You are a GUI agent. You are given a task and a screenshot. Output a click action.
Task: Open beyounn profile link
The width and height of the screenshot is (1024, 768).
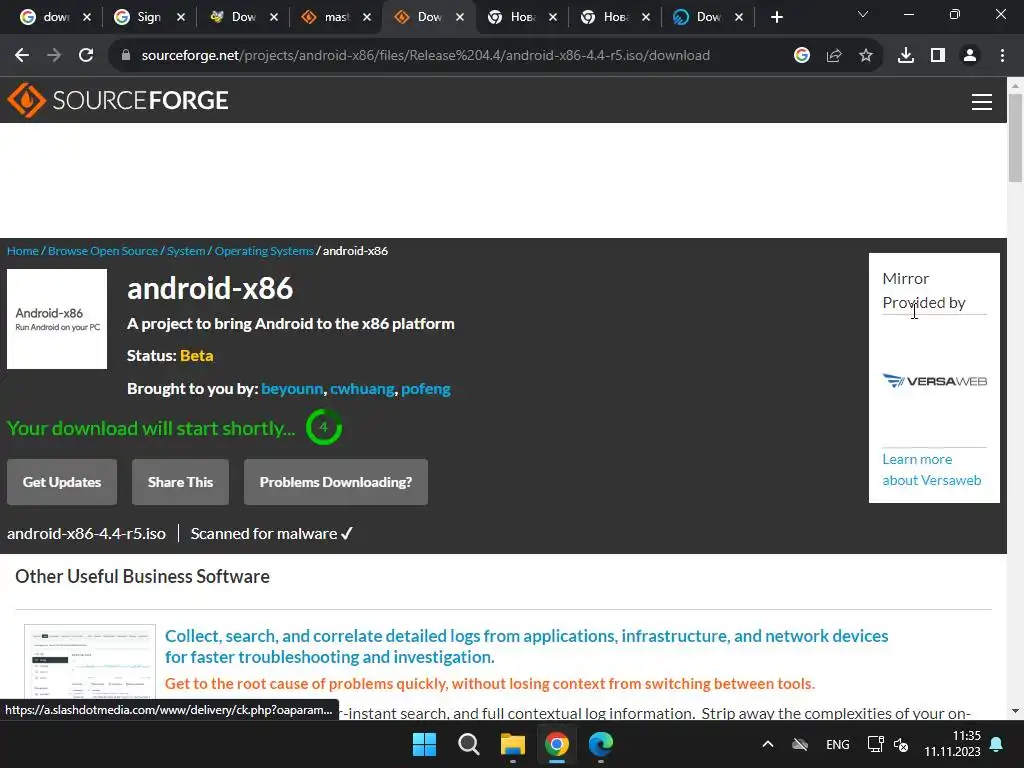tap(292, 389)
